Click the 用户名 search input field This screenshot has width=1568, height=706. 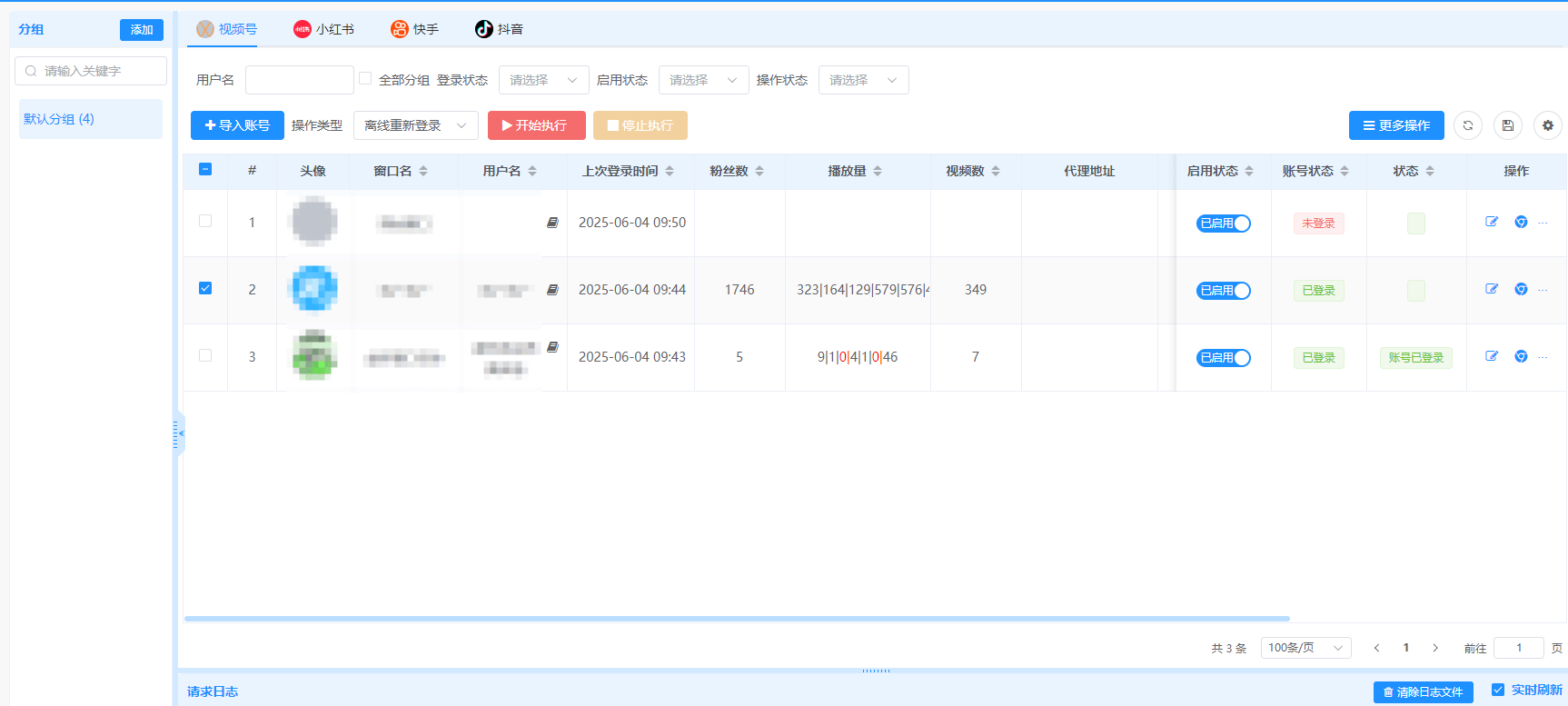point(300,80)
